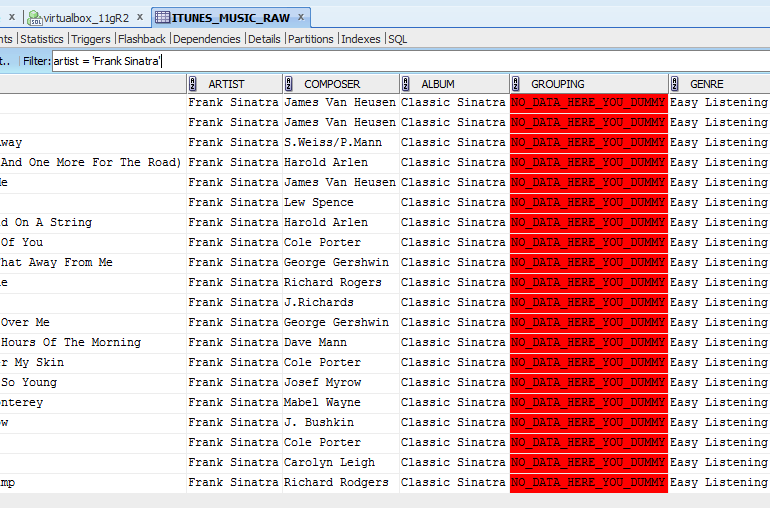Image resolution: width=770 pixels, height=508 pixels.
Task: Select the Dave Mann composer cell
Action: pos(341,342)
